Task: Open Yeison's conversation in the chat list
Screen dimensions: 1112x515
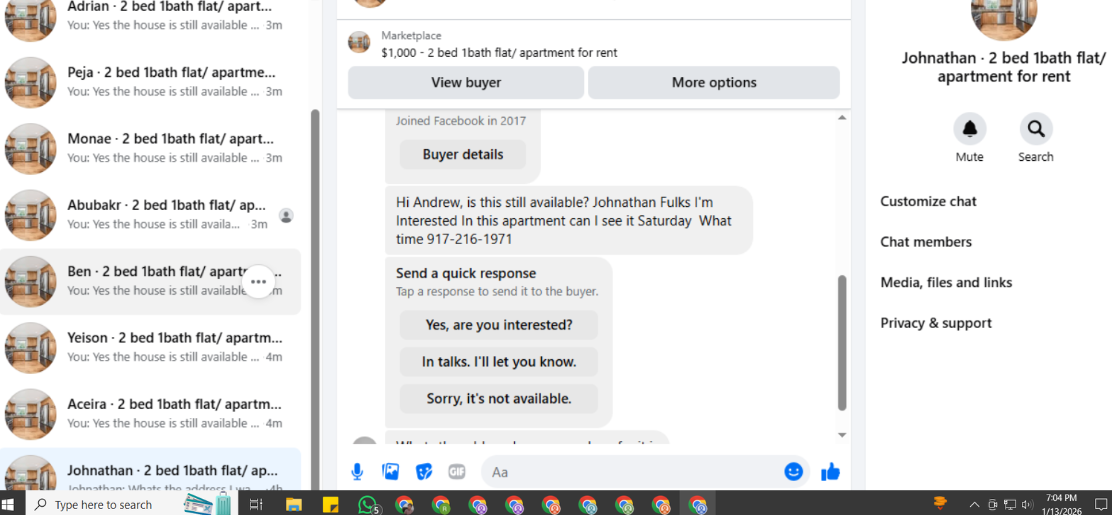Action: point(150,348)
